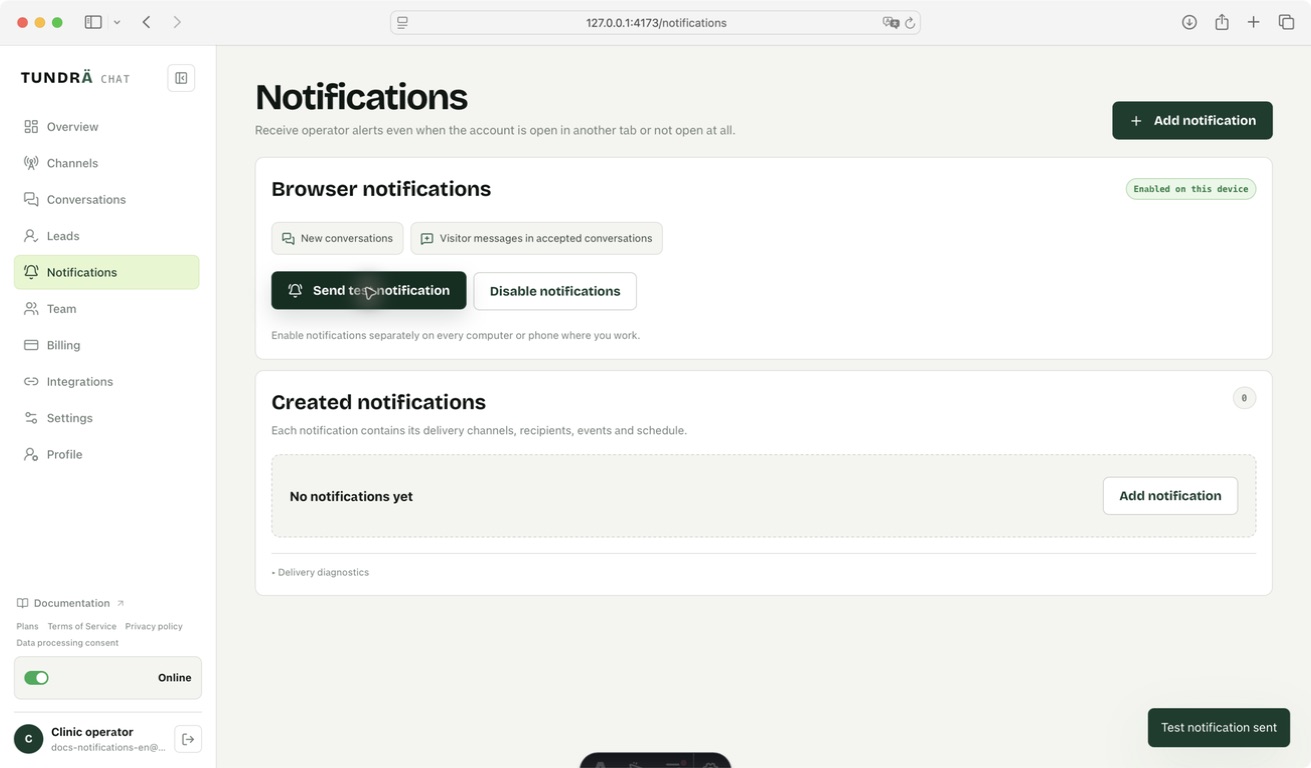Collapse the sidebar with the panel icon
Viewport: 1311px width, 768px height.
[x=181, y=78]
